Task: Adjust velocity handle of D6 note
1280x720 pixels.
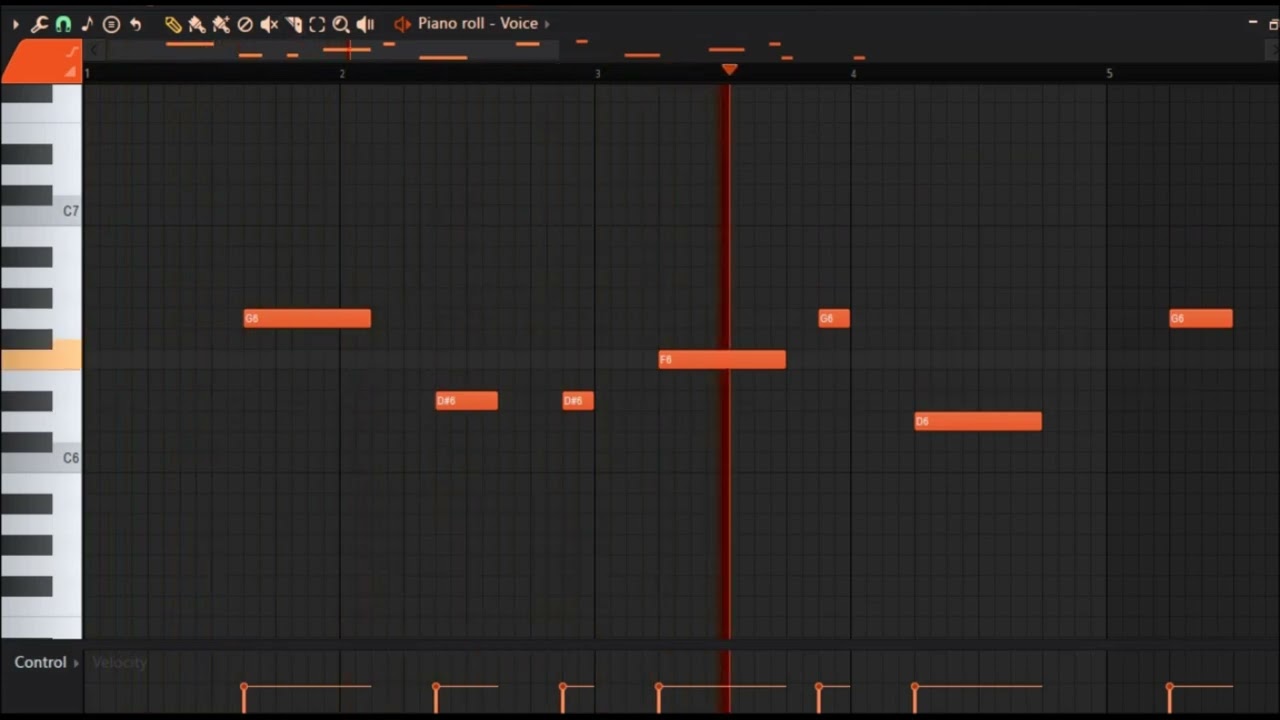Action: point(915,686)
